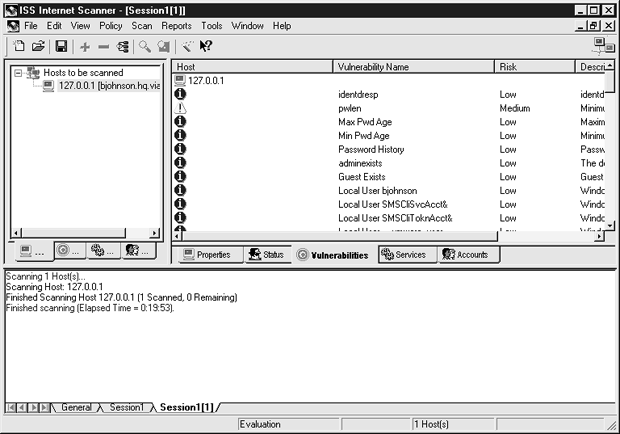The height and width of the screenshot is (434, 620).
Task: Sort by the Risk column header
Action: [x=534, y=66]
